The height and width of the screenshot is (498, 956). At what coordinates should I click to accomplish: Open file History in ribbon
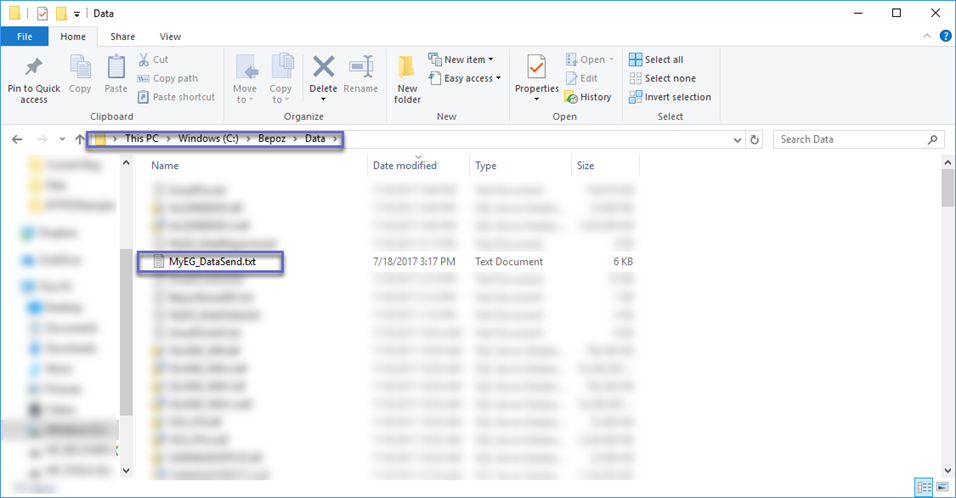coord(588,97)
